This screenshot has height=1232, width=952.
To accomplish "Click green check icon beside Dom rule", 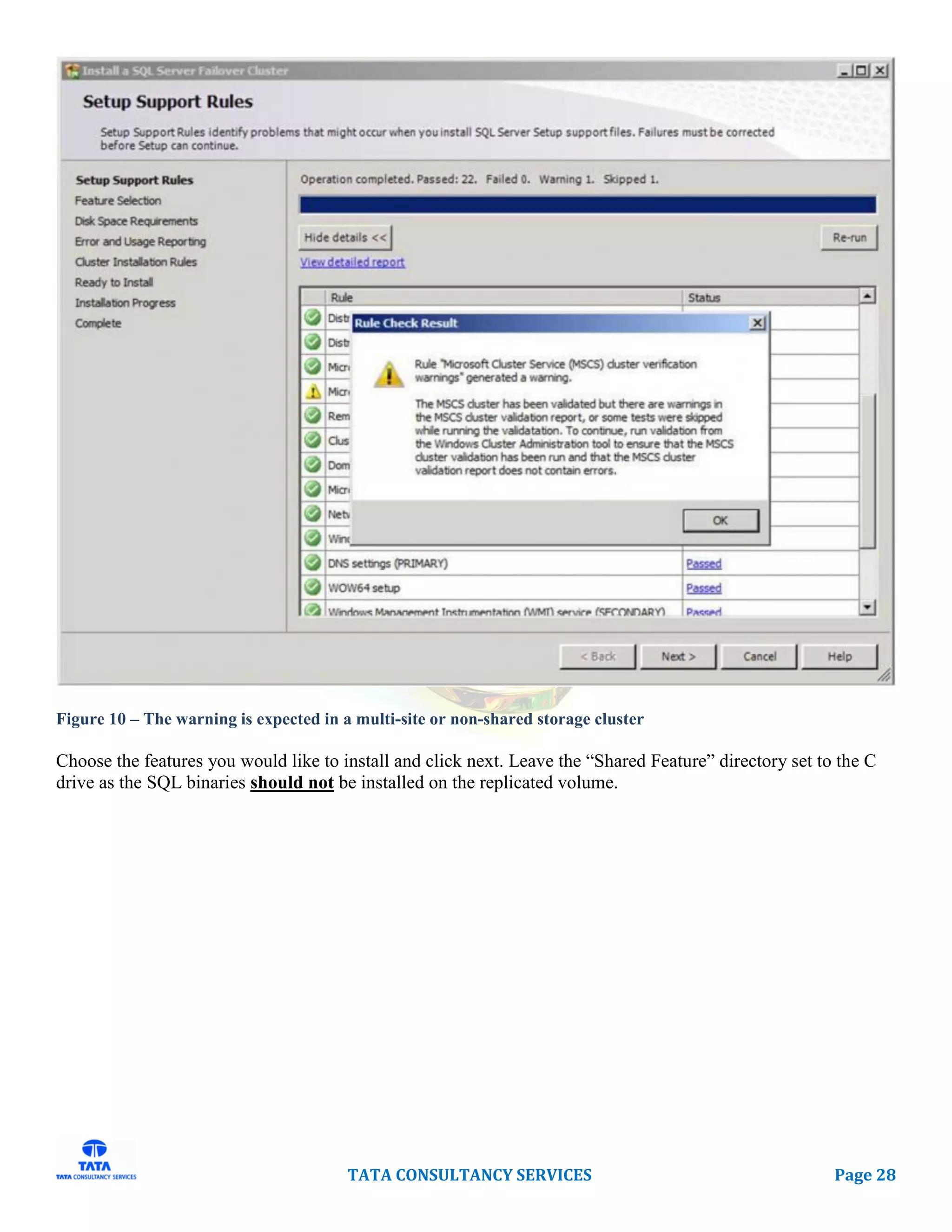I will pos(312,464).
